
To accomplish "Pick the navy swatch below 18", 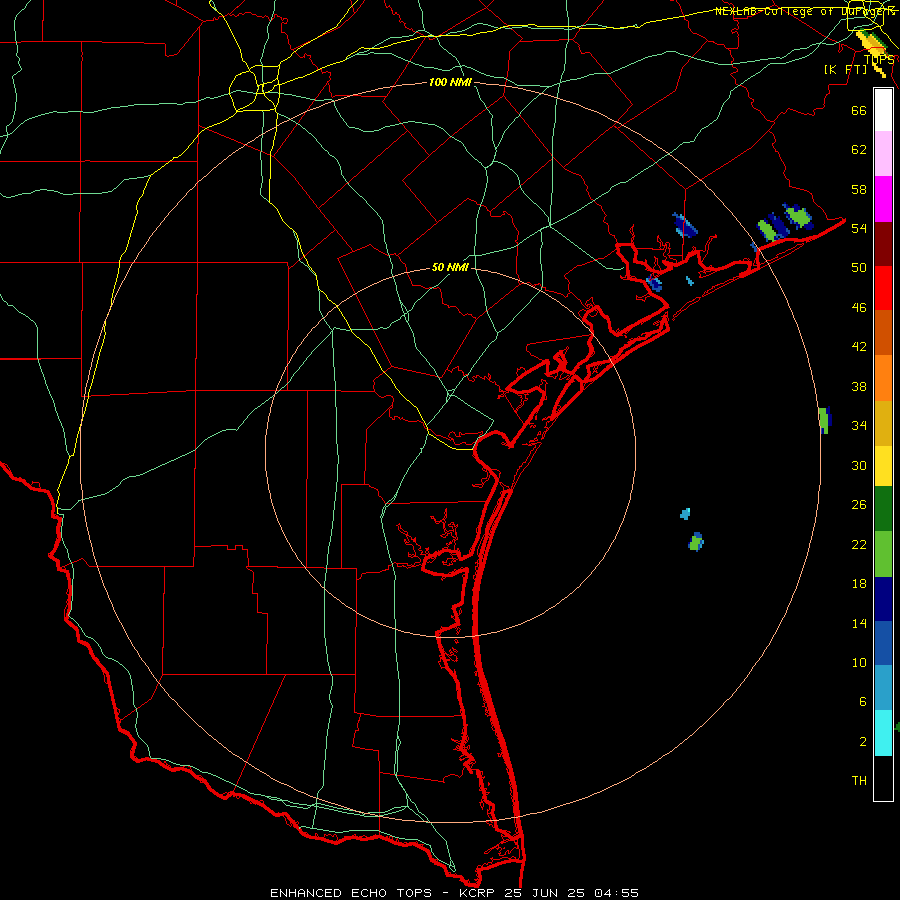I will pyautogui.click(x=883, y=600).
